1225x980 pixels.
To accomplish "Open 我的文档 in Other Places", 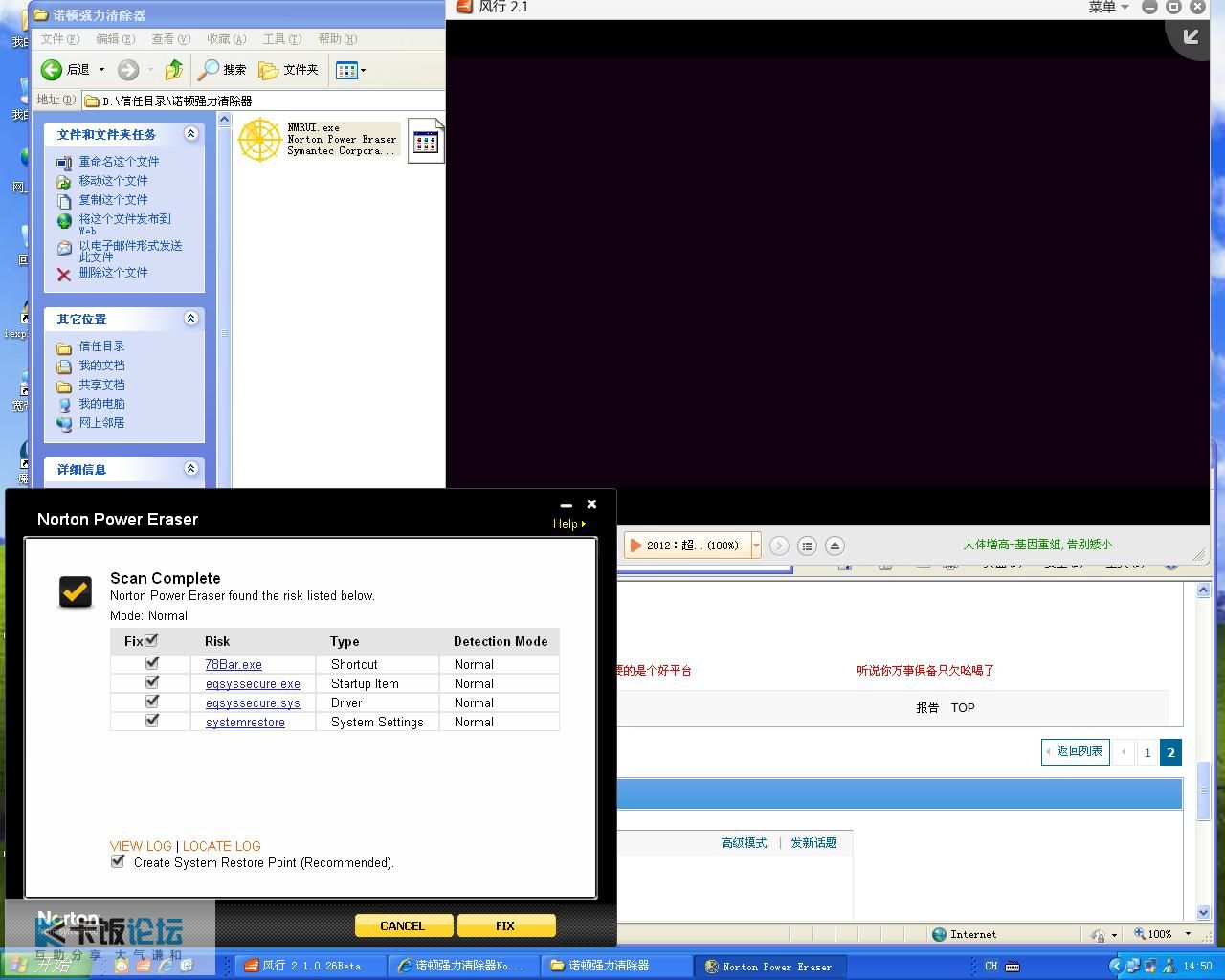I will pos(101,366).
